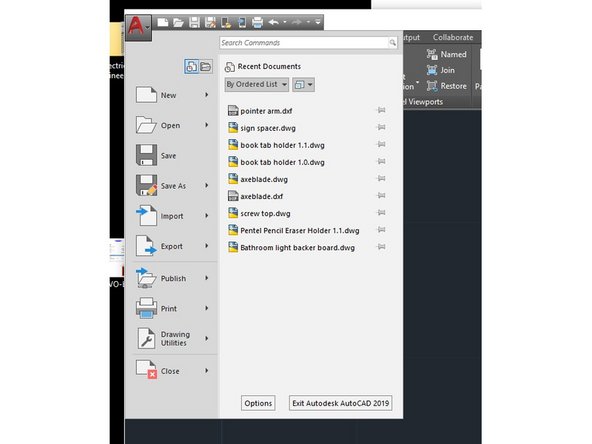This screenshot has width=592, height=444.
Task: Click the Join viewports button in ribbon
Action: (441, 70)
